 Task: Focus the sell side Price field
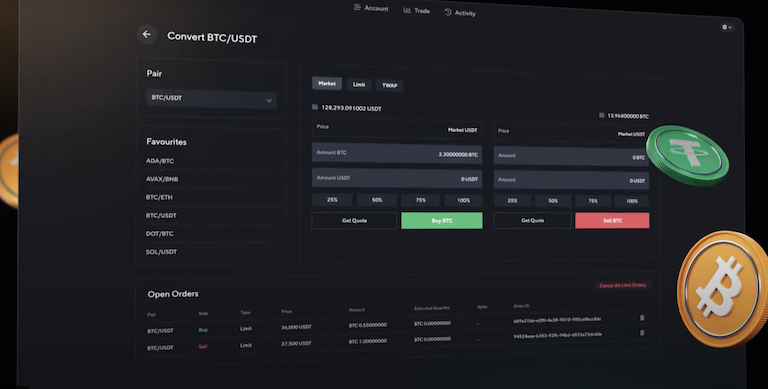point(571,132)
